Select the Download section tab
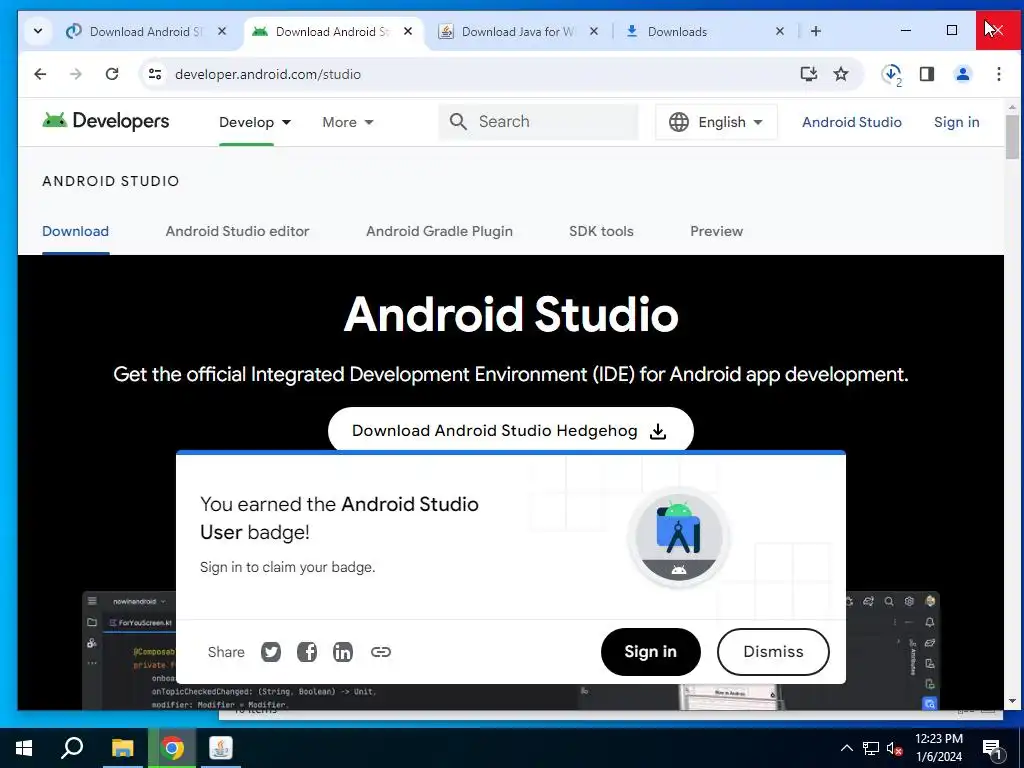Viewport: 1024px width, 768px height. 76,231
